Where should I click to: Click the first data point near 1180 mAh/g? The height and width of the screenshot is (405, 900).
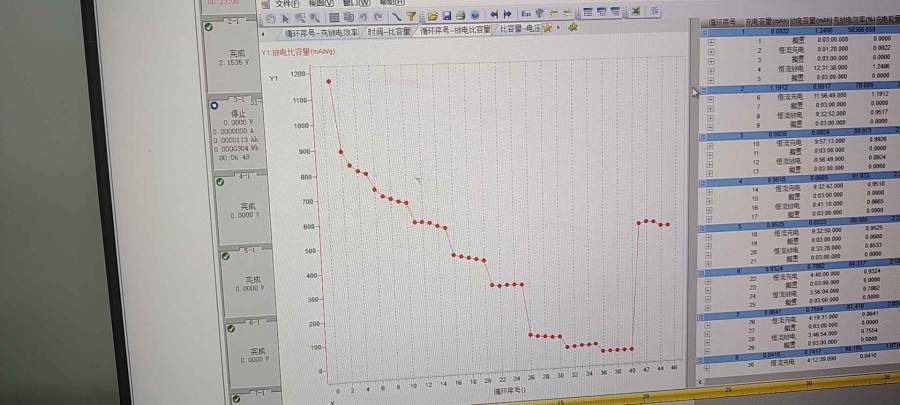click(x=328, y=81)
